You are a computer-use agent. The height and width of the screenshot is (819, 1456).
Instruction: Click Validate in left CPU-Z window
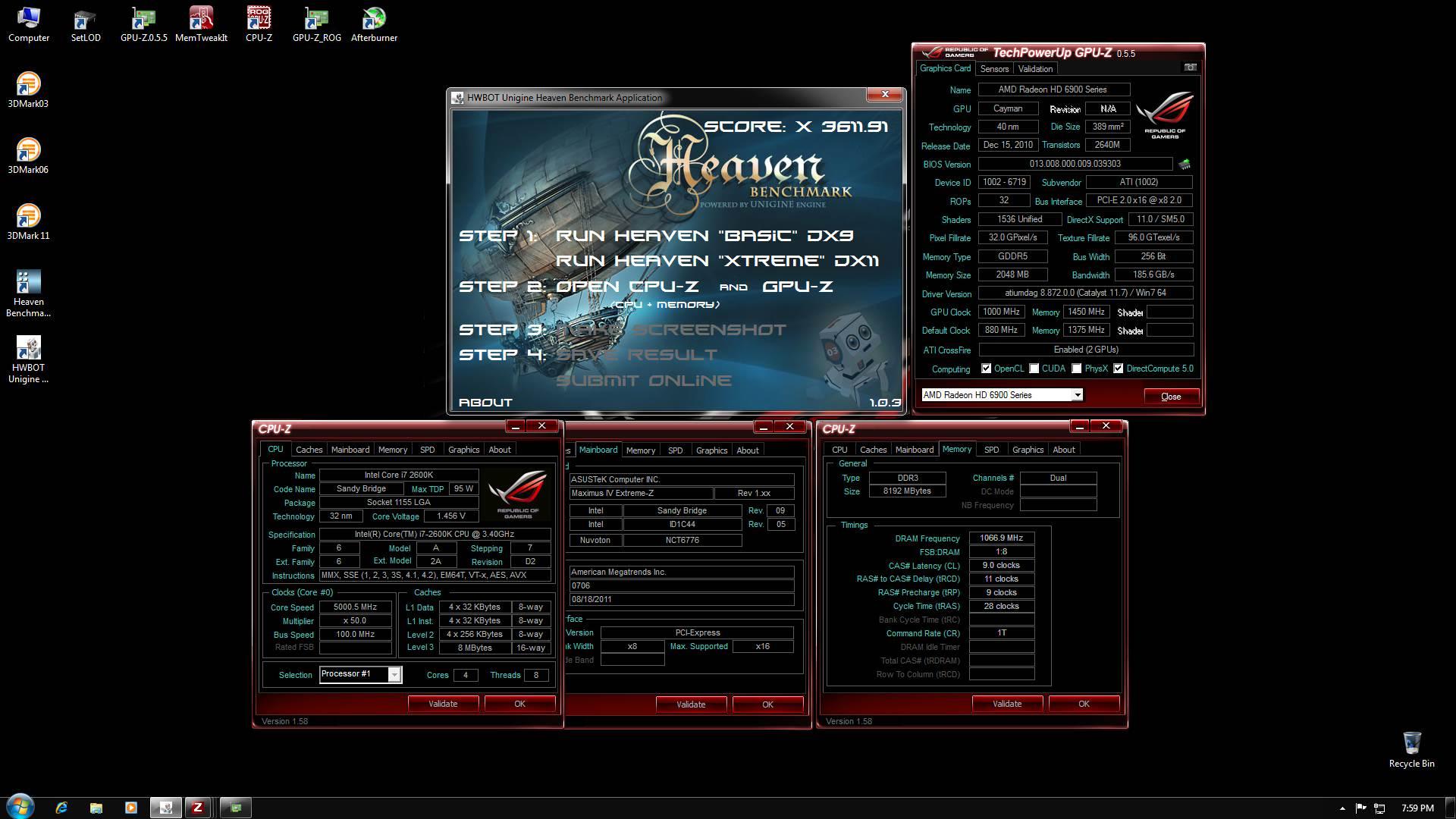pos(443,704)
